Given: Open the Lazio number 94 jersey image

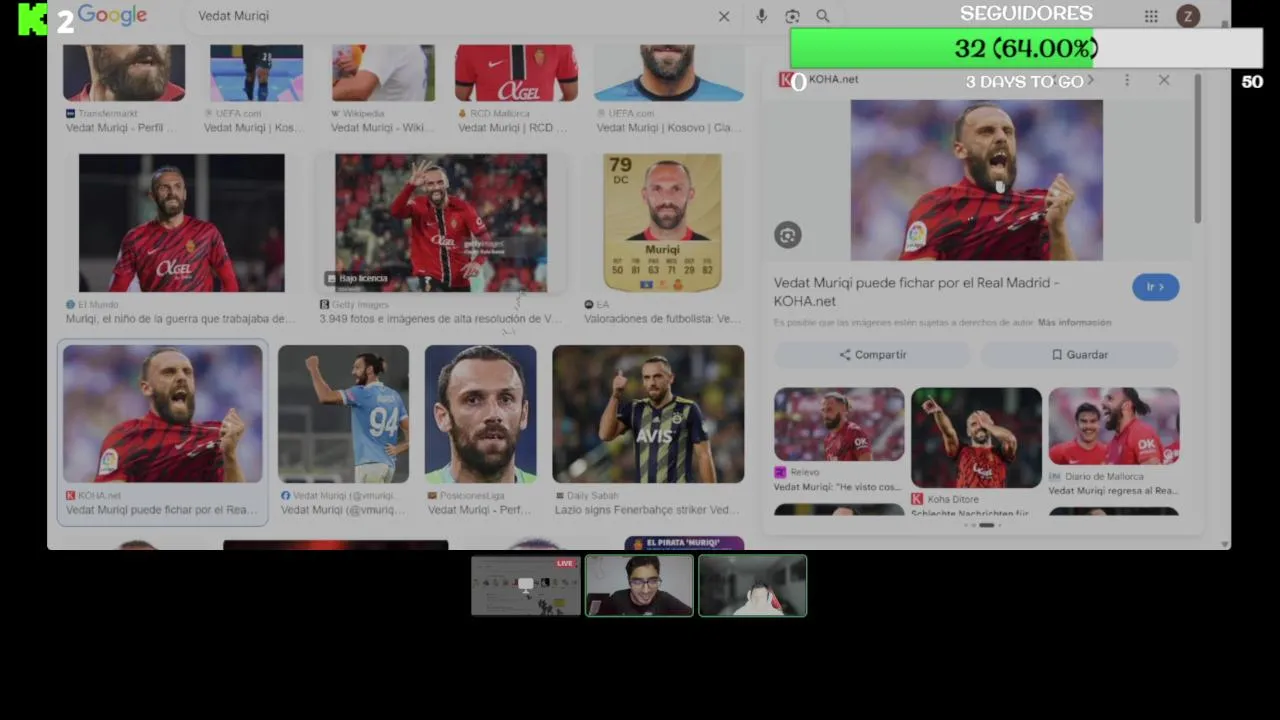Looking at the screenshot, I should (x=344, y=414).
